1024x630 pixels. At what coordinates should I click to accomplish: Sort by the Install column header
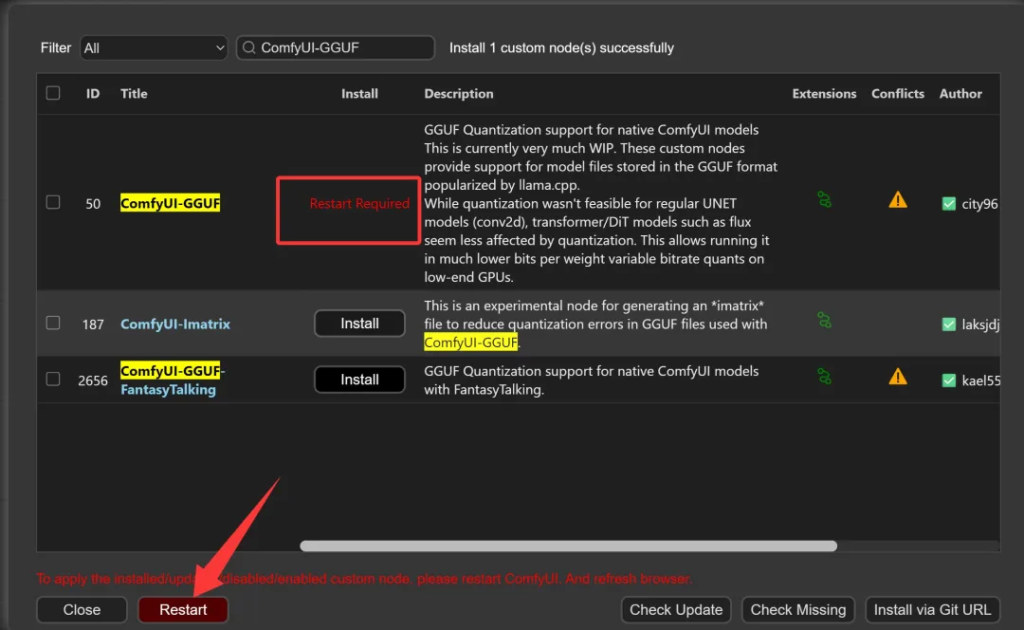tap(359, 94)
